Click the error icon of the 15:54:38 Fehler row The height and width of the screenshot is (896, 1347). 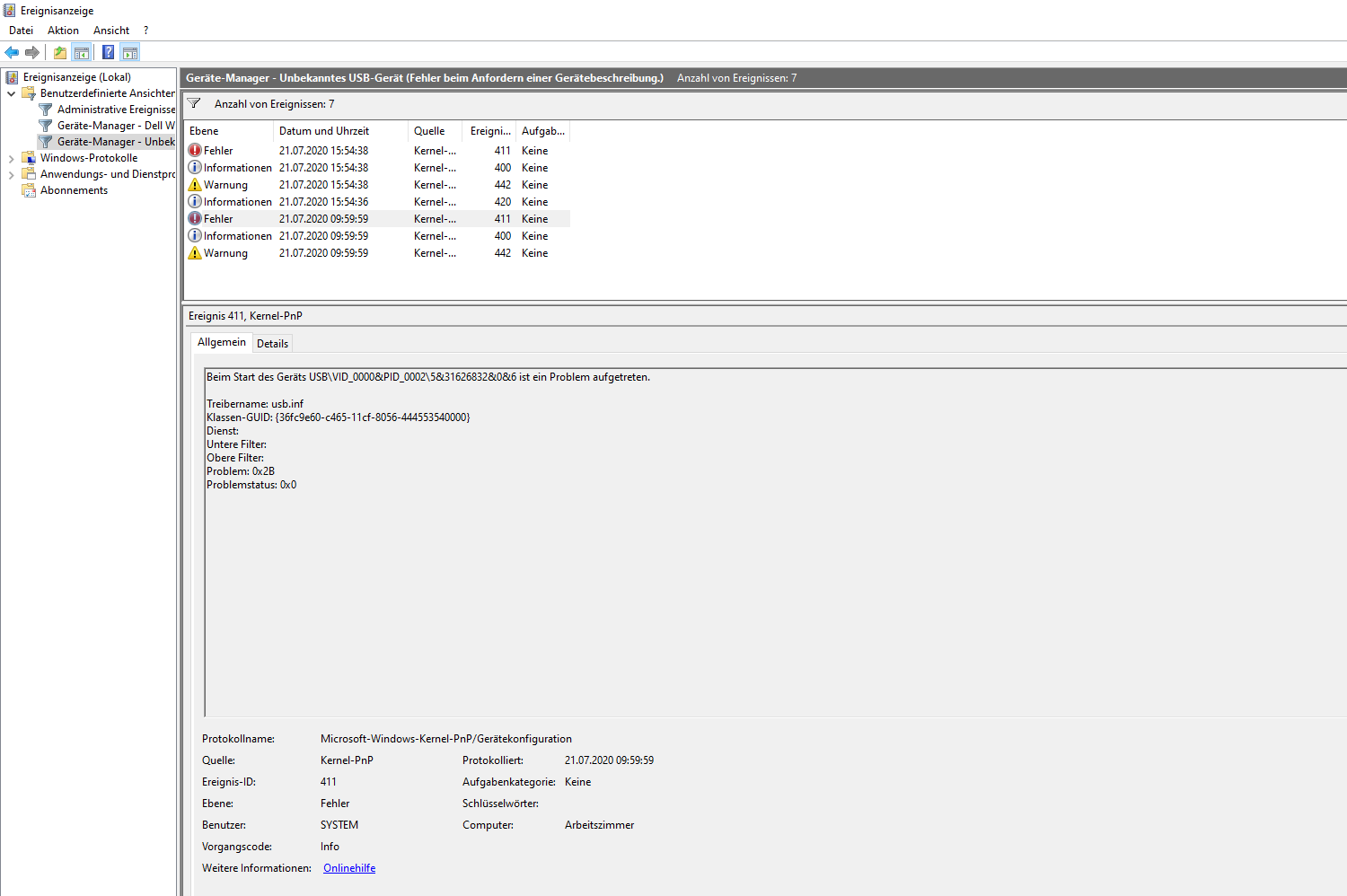point(195,150)
